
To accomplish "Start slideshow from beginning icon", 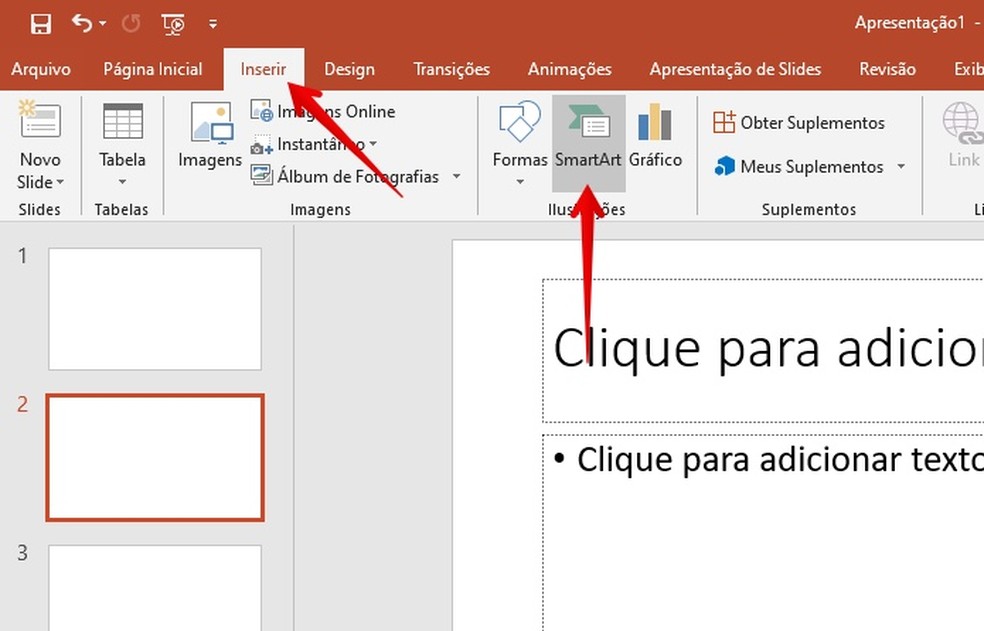I will click(173, 24).
